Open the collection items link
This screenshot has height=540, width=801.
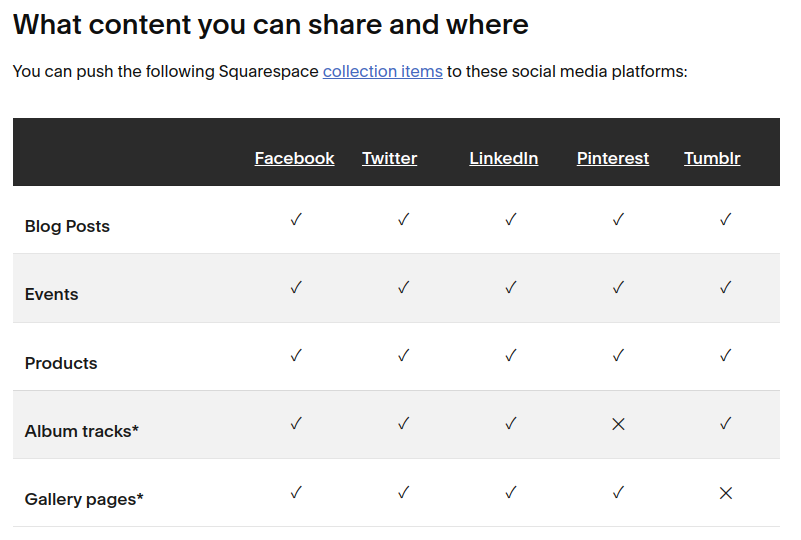point(382,72)
